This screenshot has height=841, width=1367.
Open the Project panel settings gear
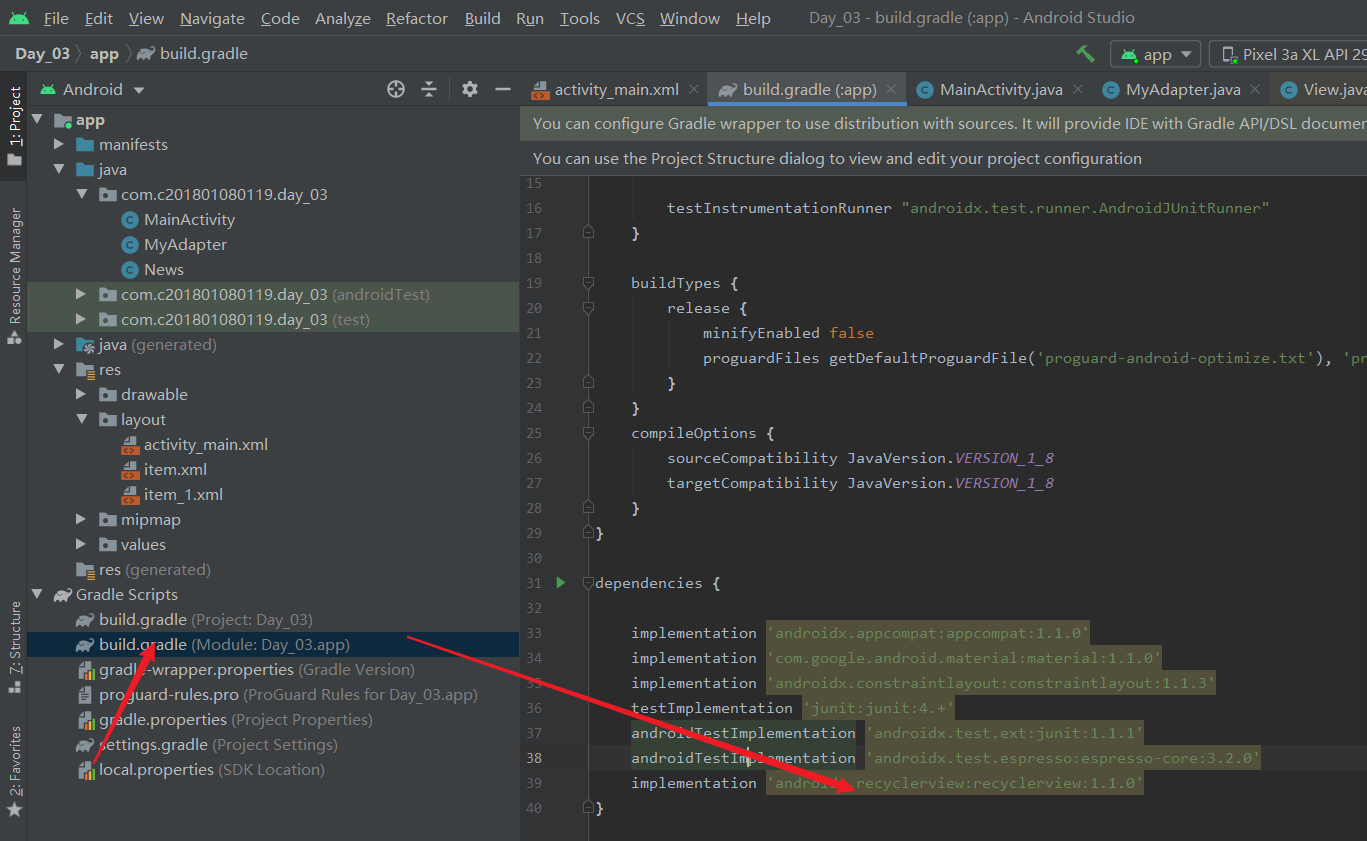tap(470, 89)
